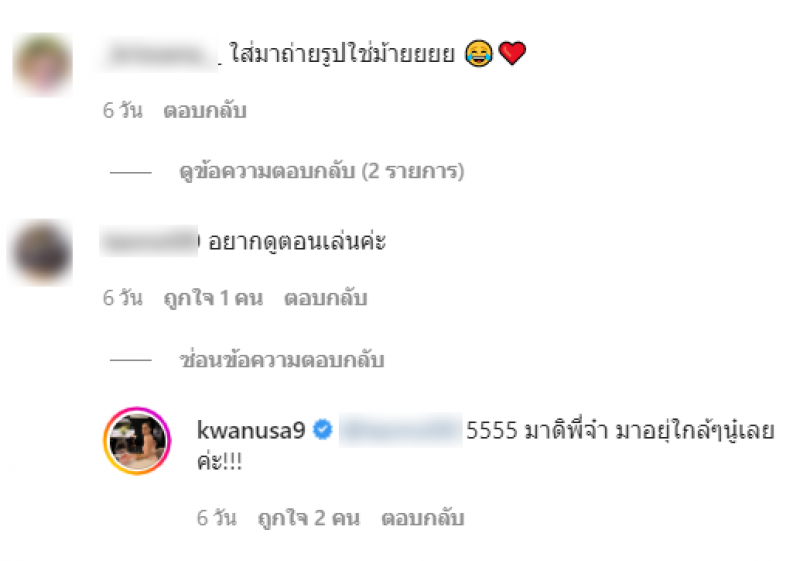800x561 pixels.
Task: Expand ดูข้อความตอบกลับ (2 รายการ) replies
Action: pyautogui.click(x=322, y=171)
